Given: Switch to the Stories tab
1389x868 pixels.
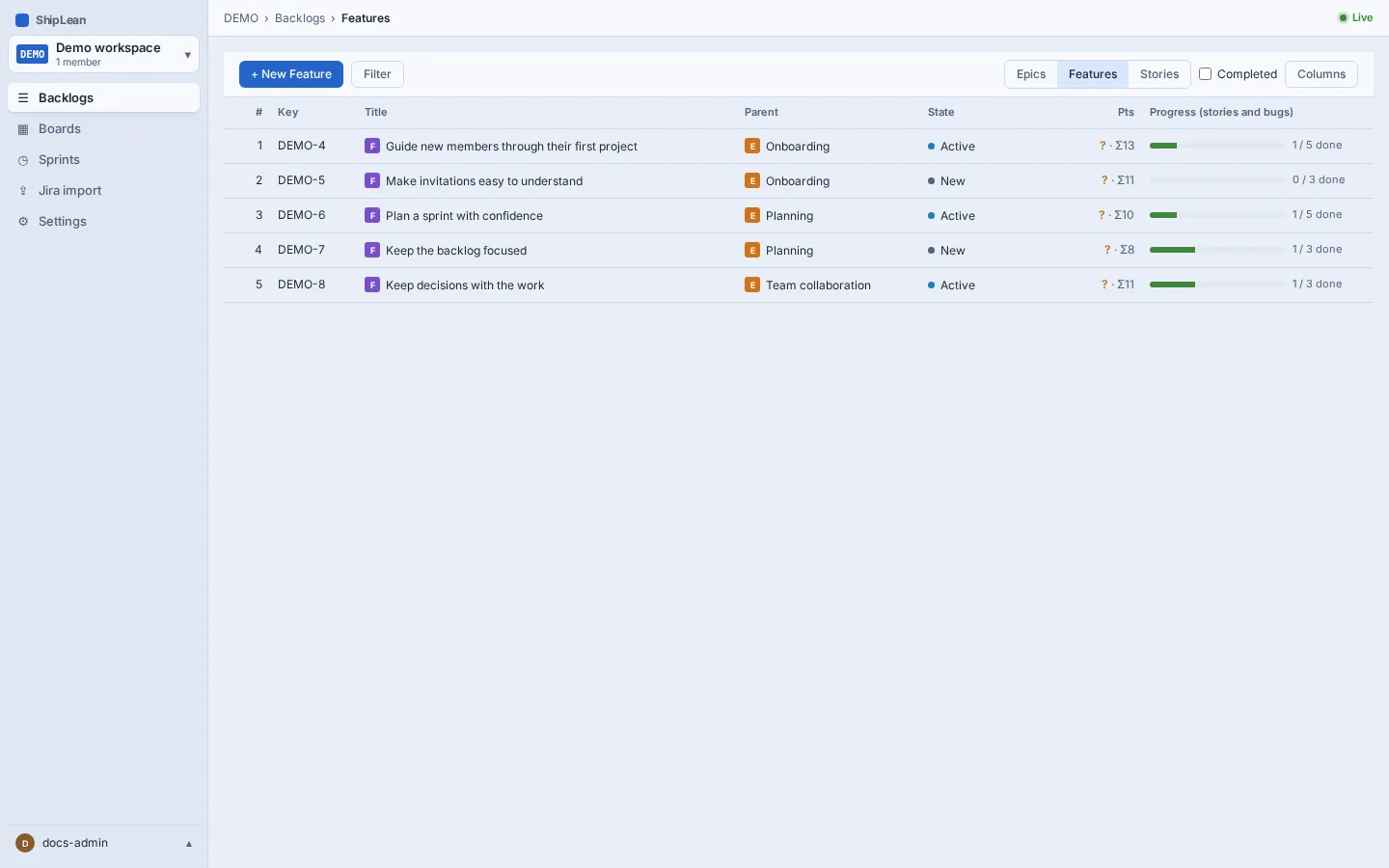Looking at the screenshot, I should coord(1159,74).
